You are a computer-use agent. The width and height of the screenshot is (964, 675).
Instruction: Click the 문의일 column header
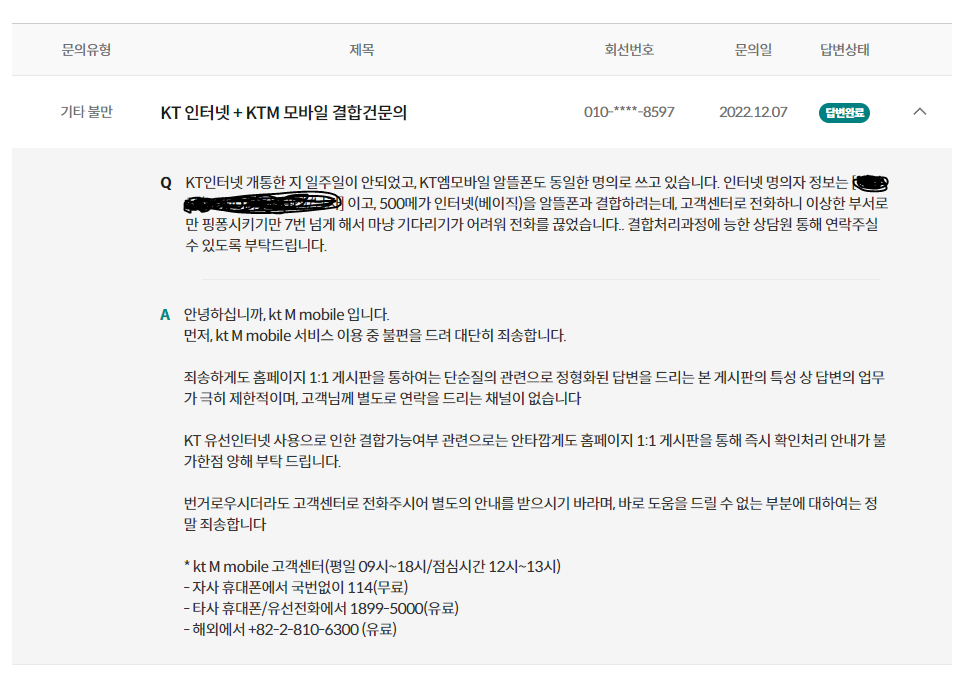coord(752,50)
